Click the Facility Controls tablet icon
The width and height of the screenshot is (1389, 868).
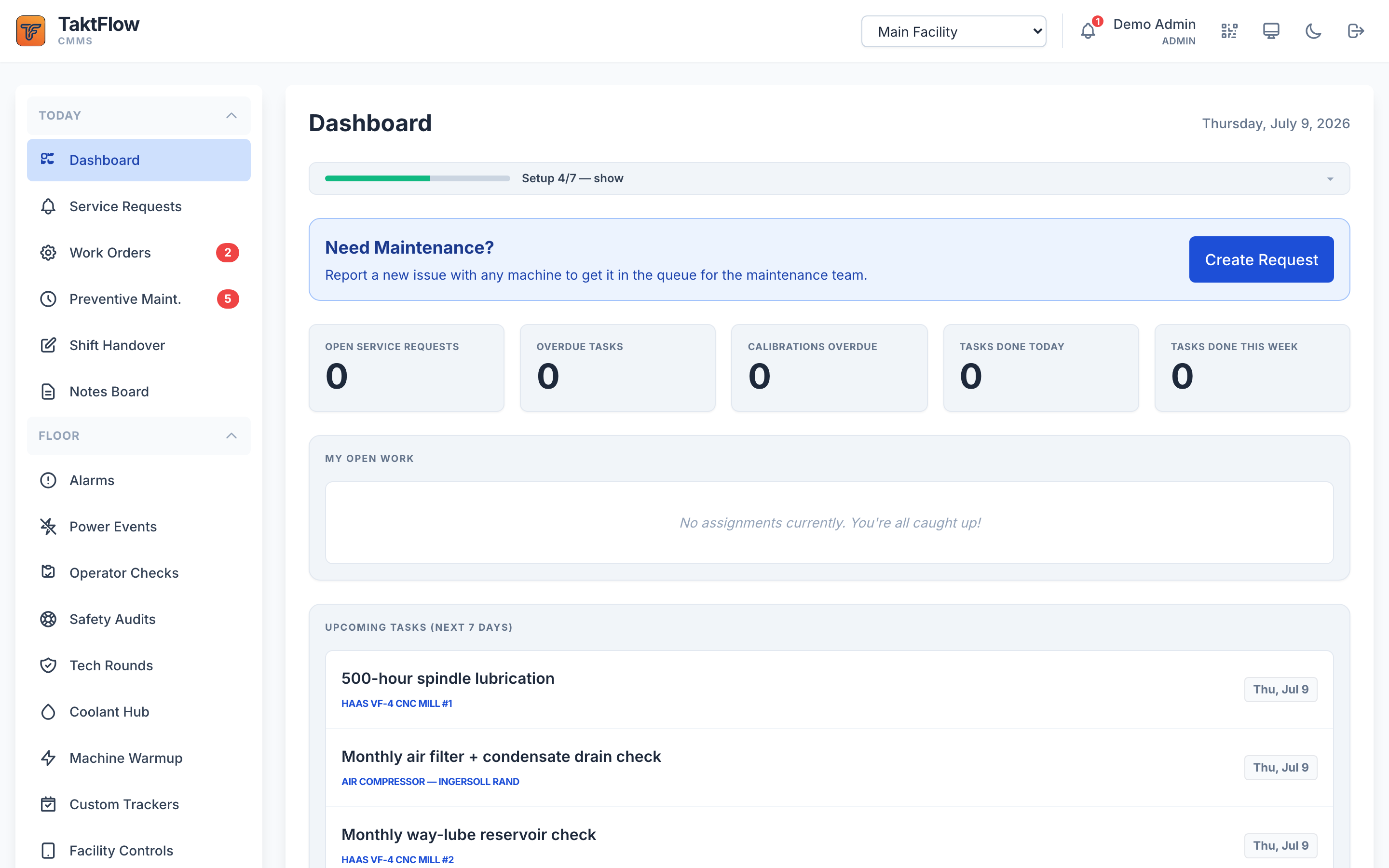tap(48, 851)
